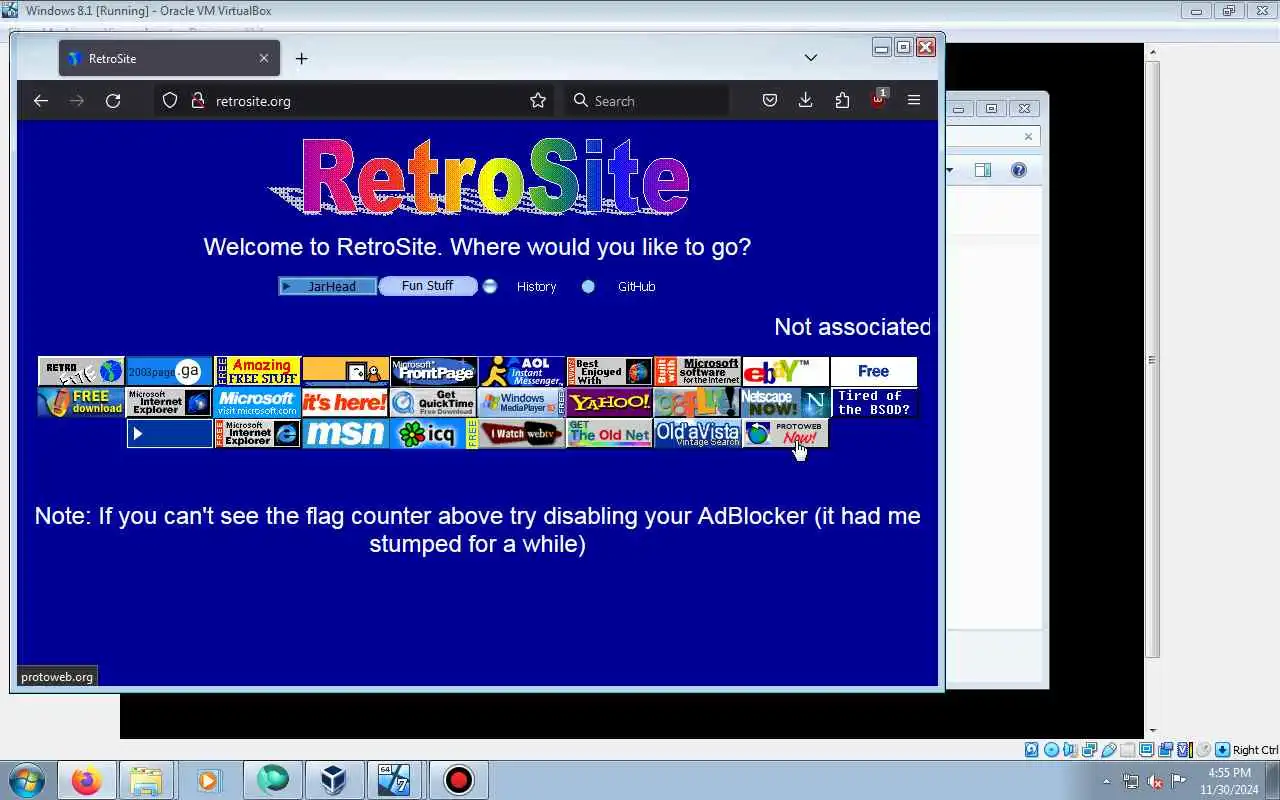Click the retrosite.org address bar
The width and height of the screenshot is (1280, 800).
[x=355, y=101]
